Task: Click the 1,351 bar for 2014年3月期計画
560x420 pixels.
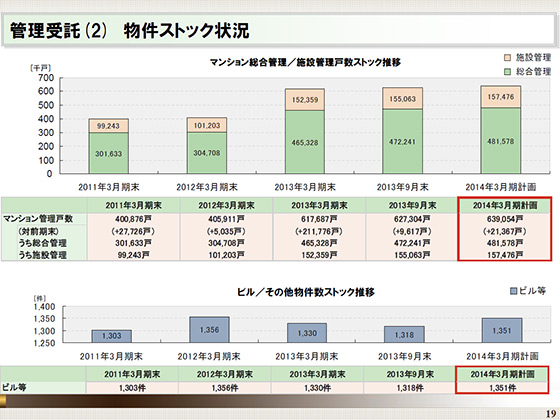Action: [x=502, y=330]
